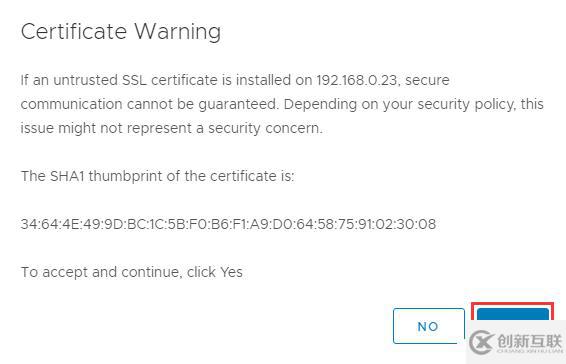Click the circular watermark logo icon
This screenshot has width=566, height=364.
tap(482, 342)
